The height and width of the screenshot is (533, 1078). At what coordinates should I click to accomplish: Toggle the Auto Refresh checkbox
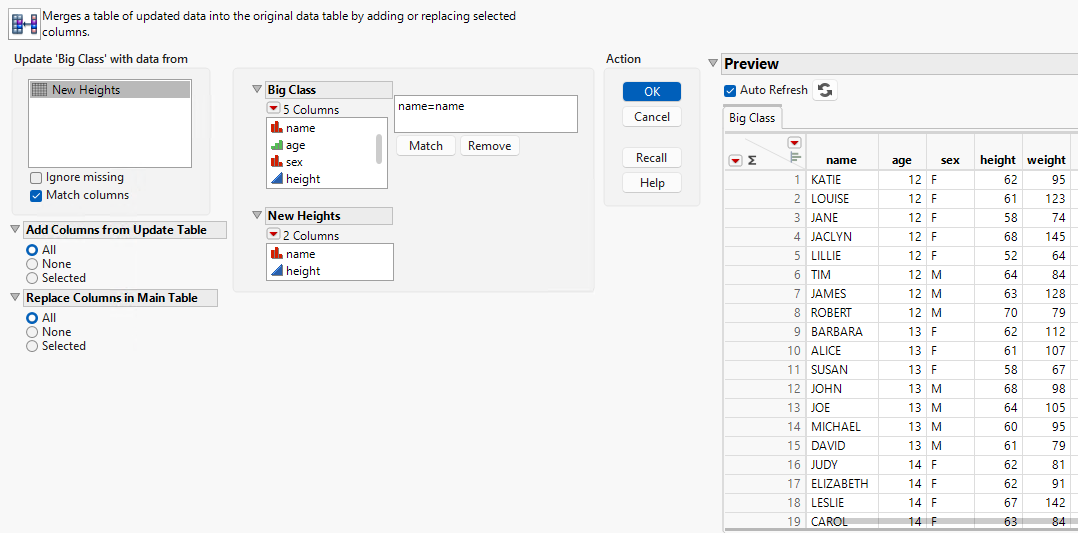[x=730, y=90]
